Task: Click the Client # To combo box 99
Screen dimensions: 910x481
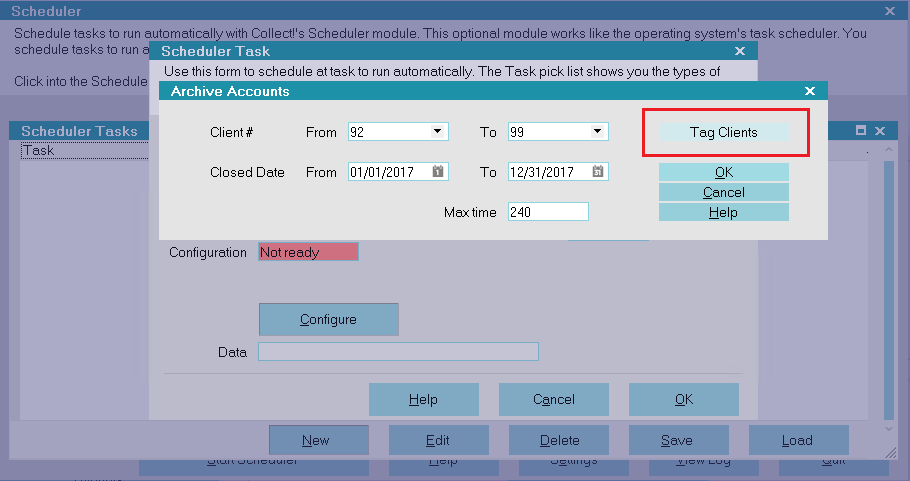Action: pyautogui.click(x=558, y=132)
